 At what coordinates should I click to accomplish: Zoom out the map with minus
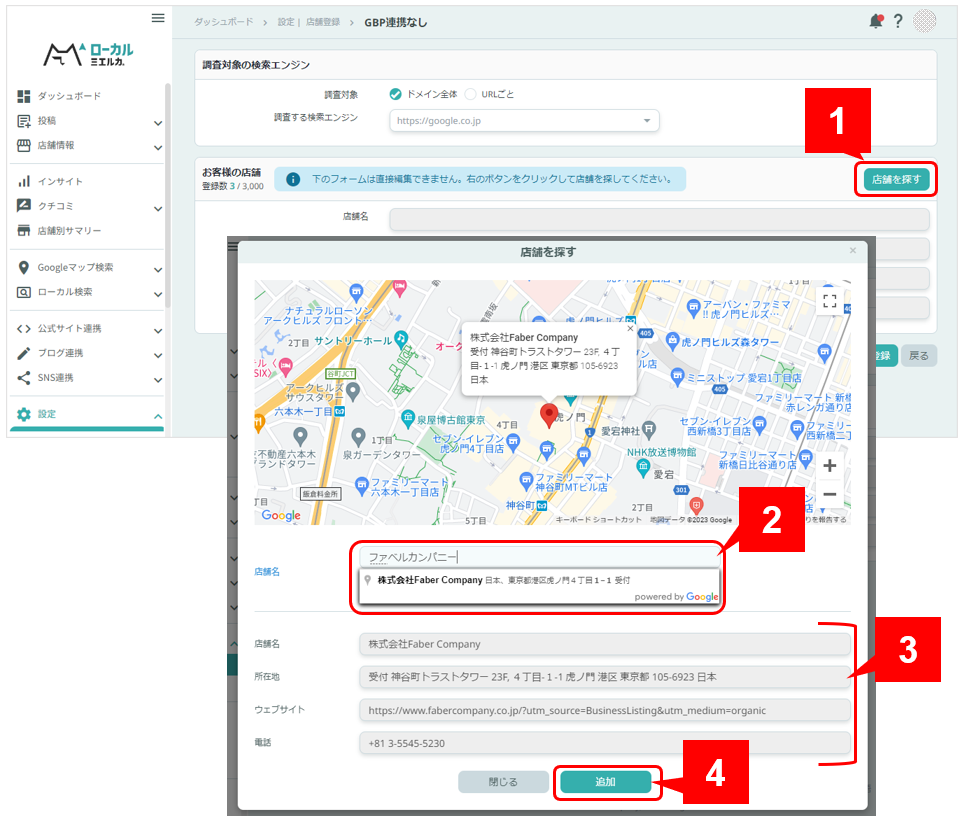pos(829,494)
